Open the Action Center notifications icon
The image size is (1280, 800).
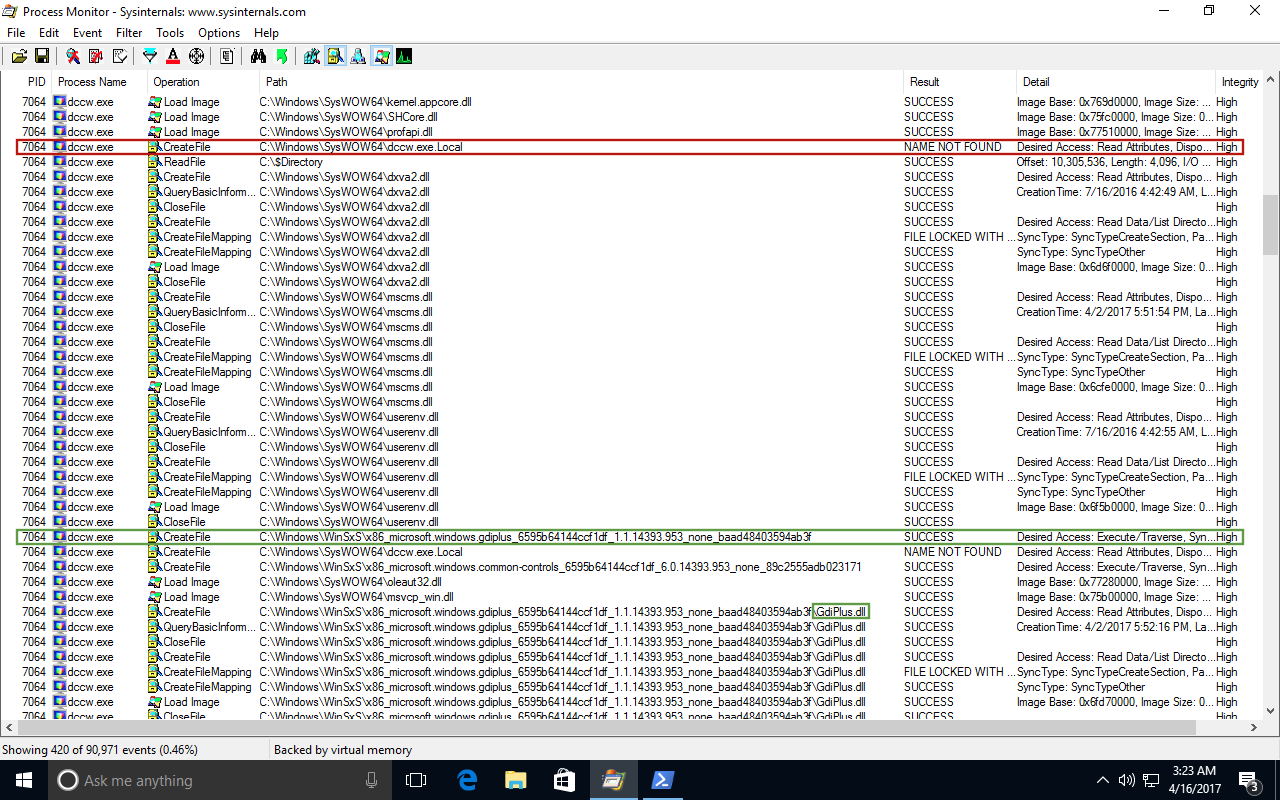click(1248, 780)
